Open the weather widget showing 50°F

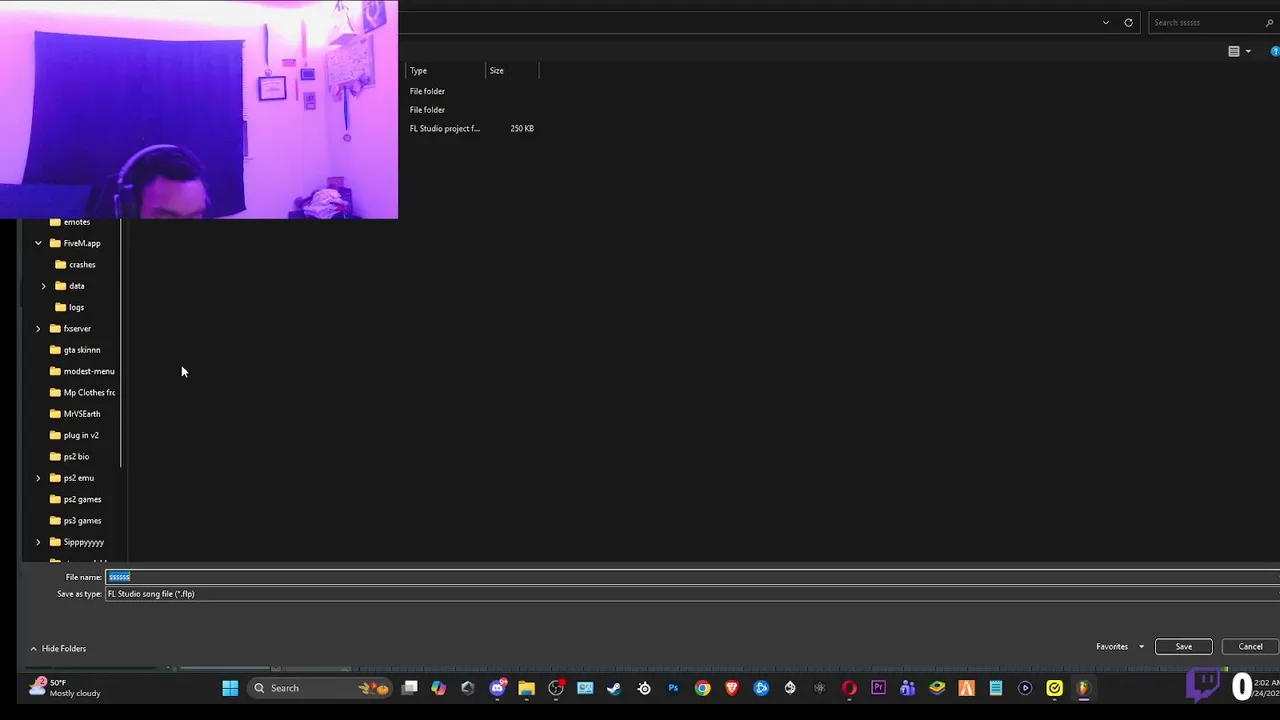[65, 688]
